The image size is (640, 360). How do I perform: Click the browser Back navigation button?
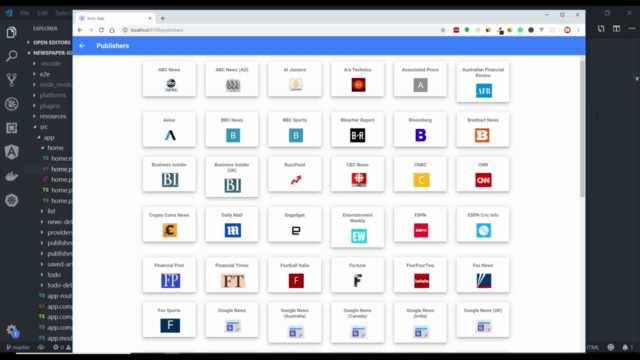(80, 30)
